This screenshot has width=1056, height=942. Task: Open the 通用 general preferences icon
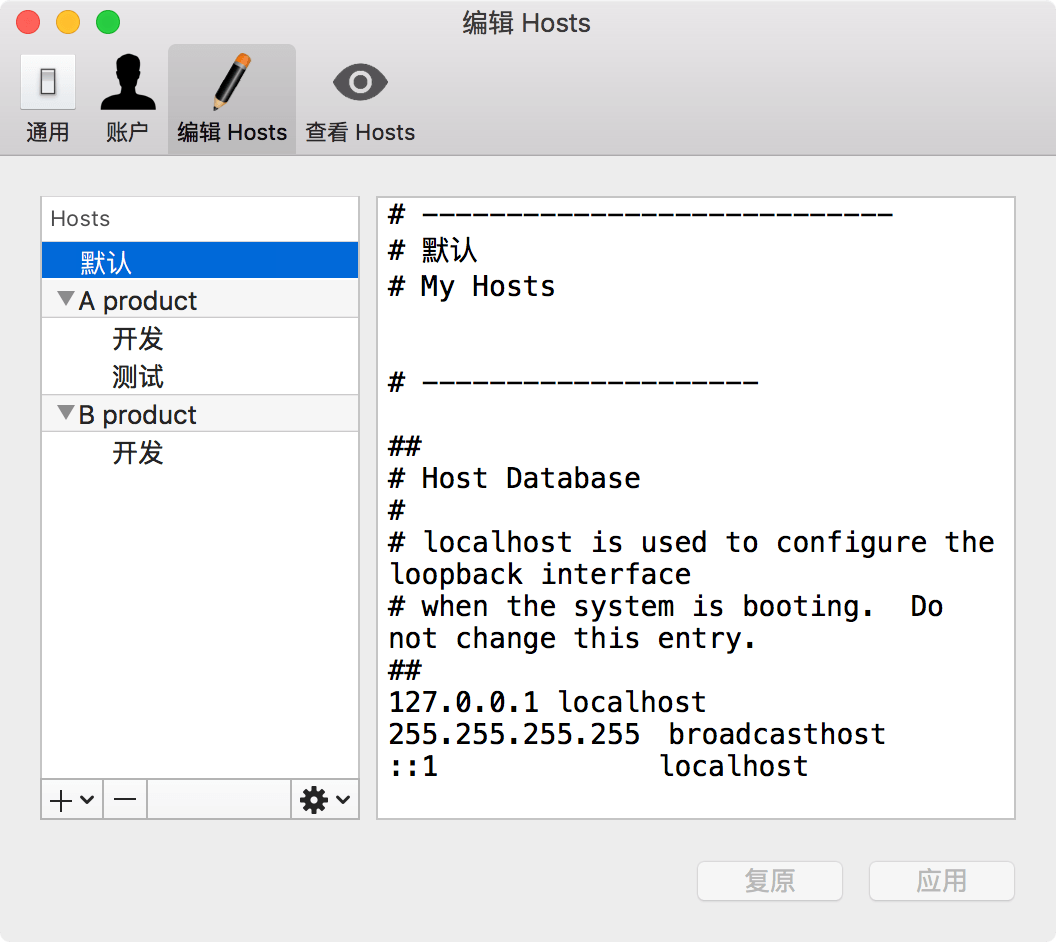point(48,82)
